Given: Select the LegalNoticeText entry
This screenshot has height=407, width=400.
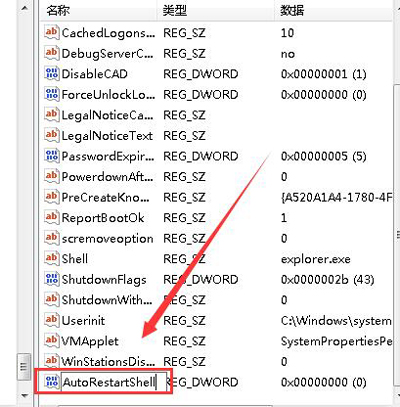Looking at the screenshot, I should coord(107,136).
